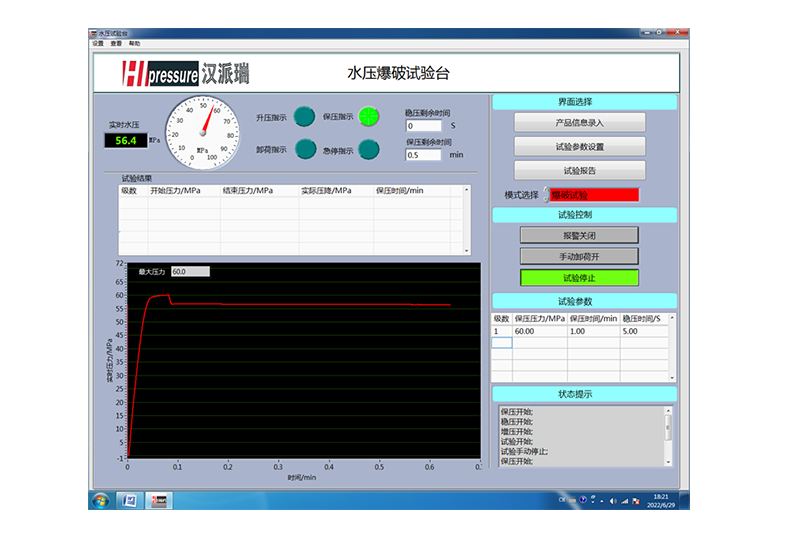
Task: Click the 5.00 stabilization time cell
Action: (644, 331)
